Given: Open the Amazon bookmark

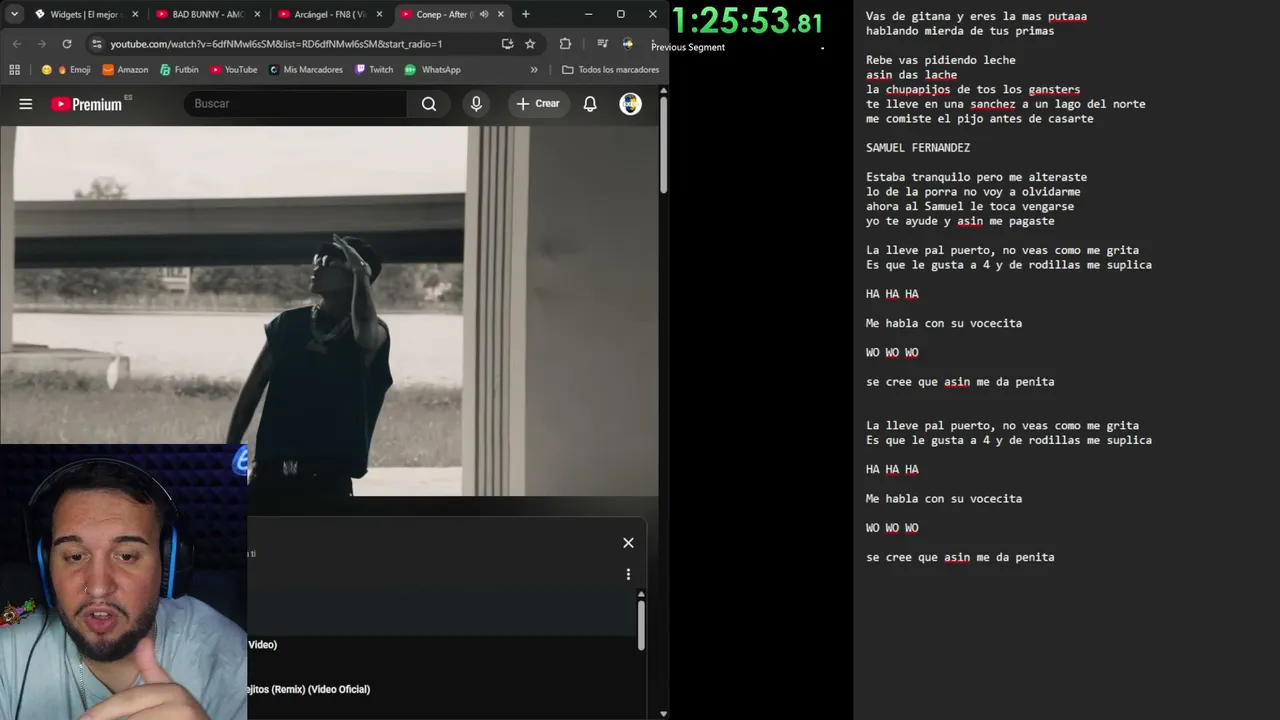Looking at the screenshot, I should (125, 70).
